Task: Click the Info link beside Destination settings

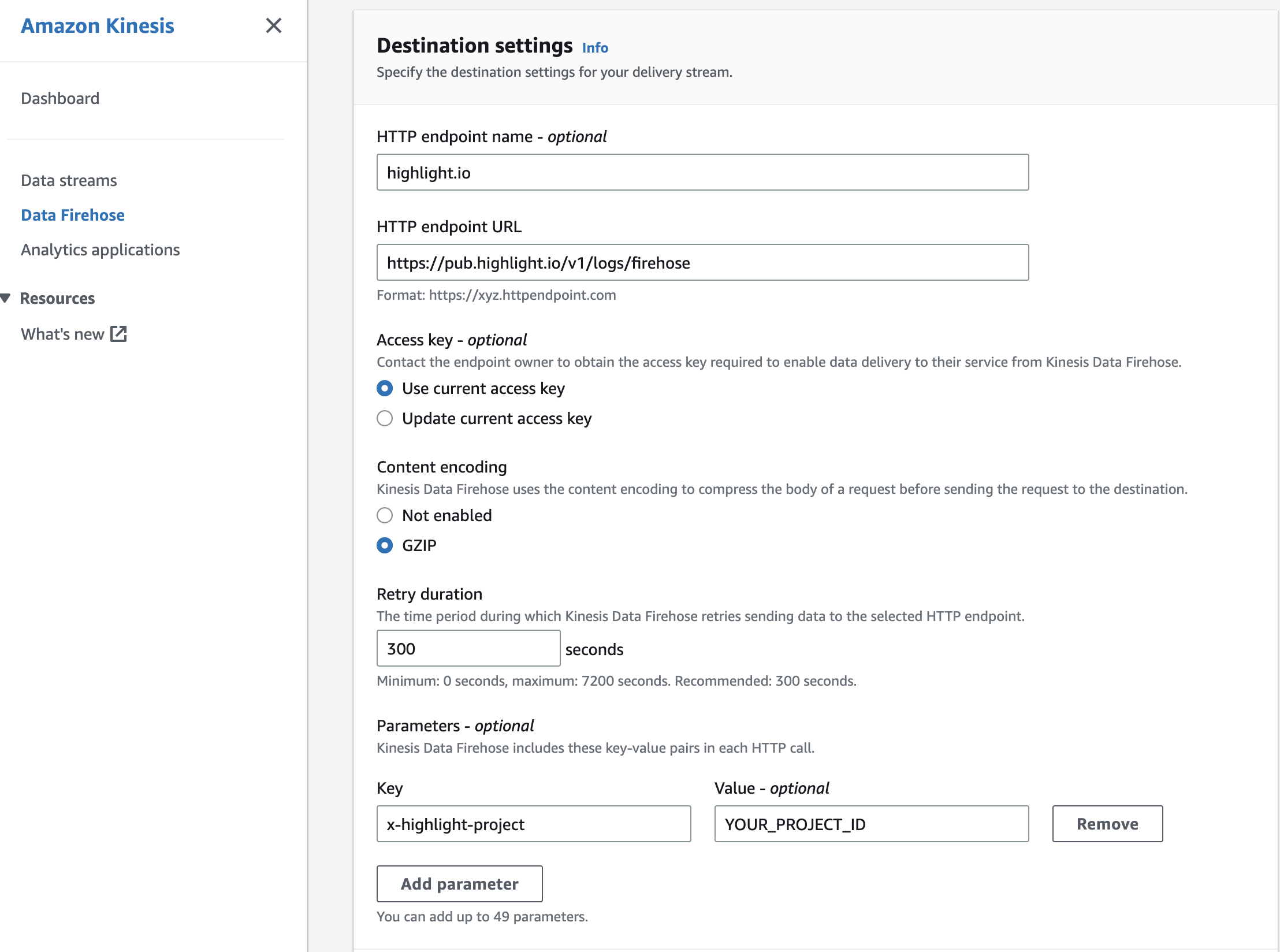Action: point(595,47)
